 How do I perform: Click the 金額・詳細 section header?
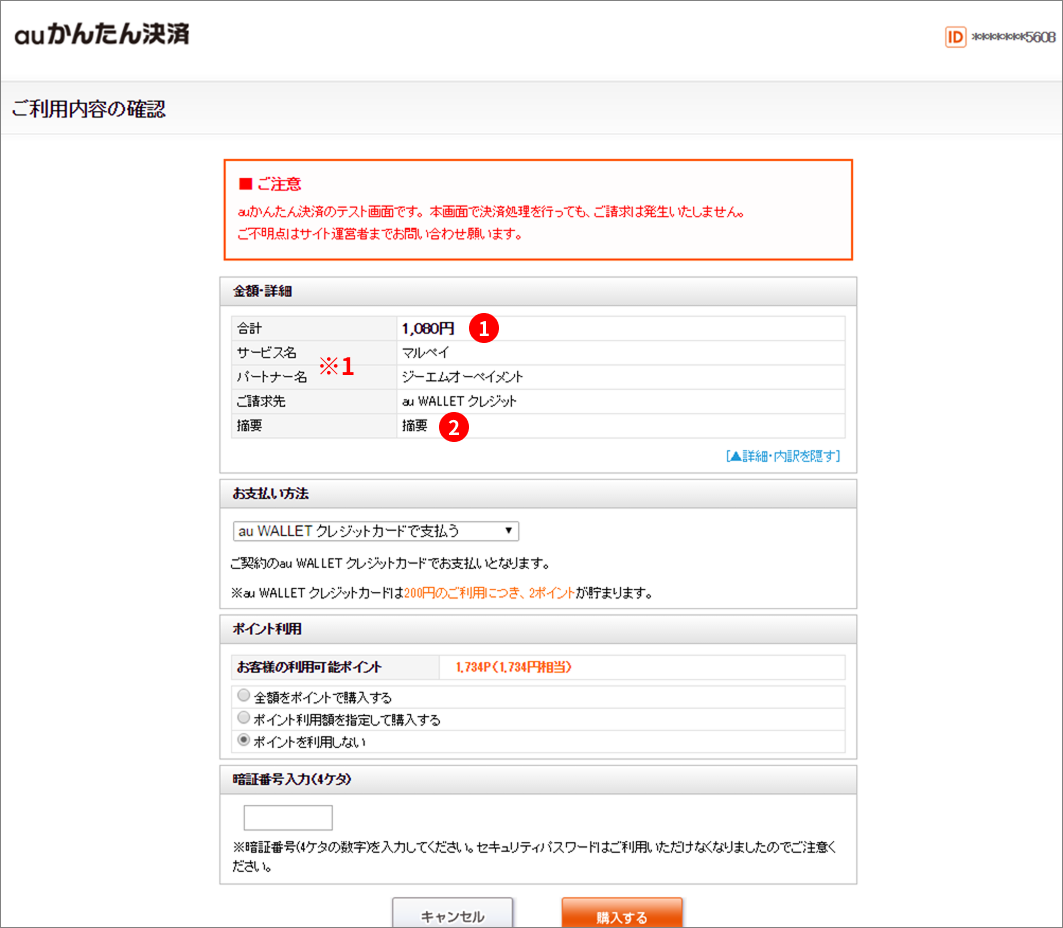[x=261, y=291]
